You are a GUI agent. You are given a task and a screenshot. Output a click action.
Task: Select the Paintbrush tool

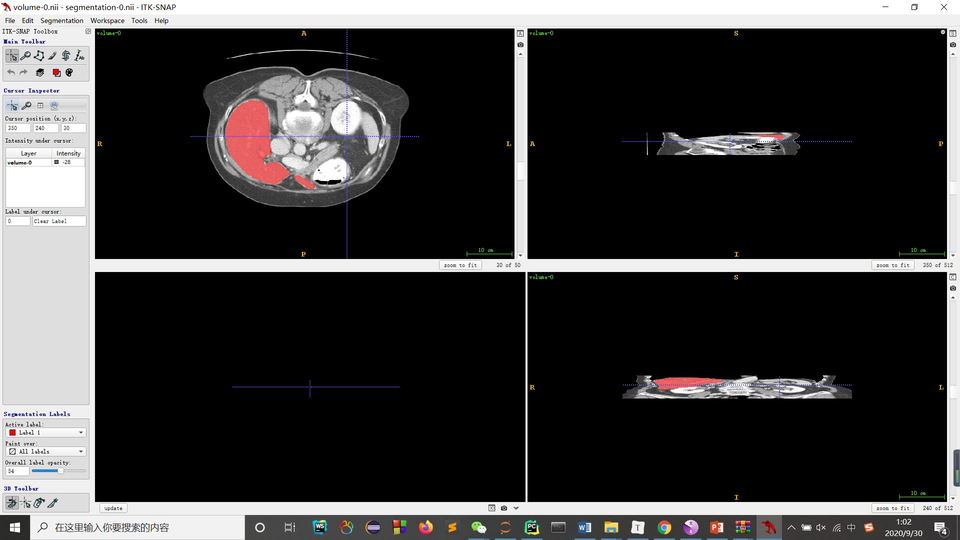[x=52, y=56]
